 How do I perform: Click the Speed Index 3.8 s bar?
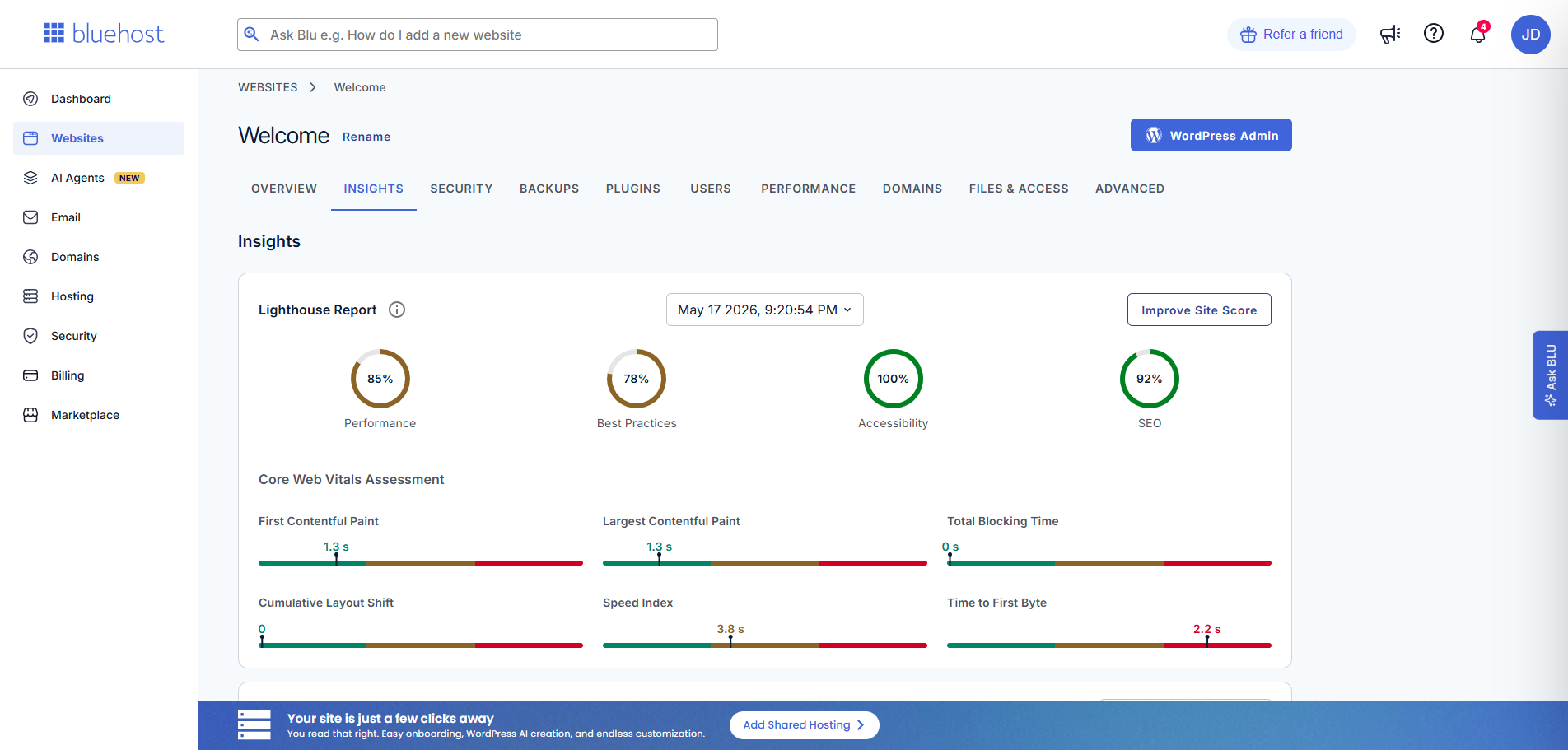coord(765,645)
